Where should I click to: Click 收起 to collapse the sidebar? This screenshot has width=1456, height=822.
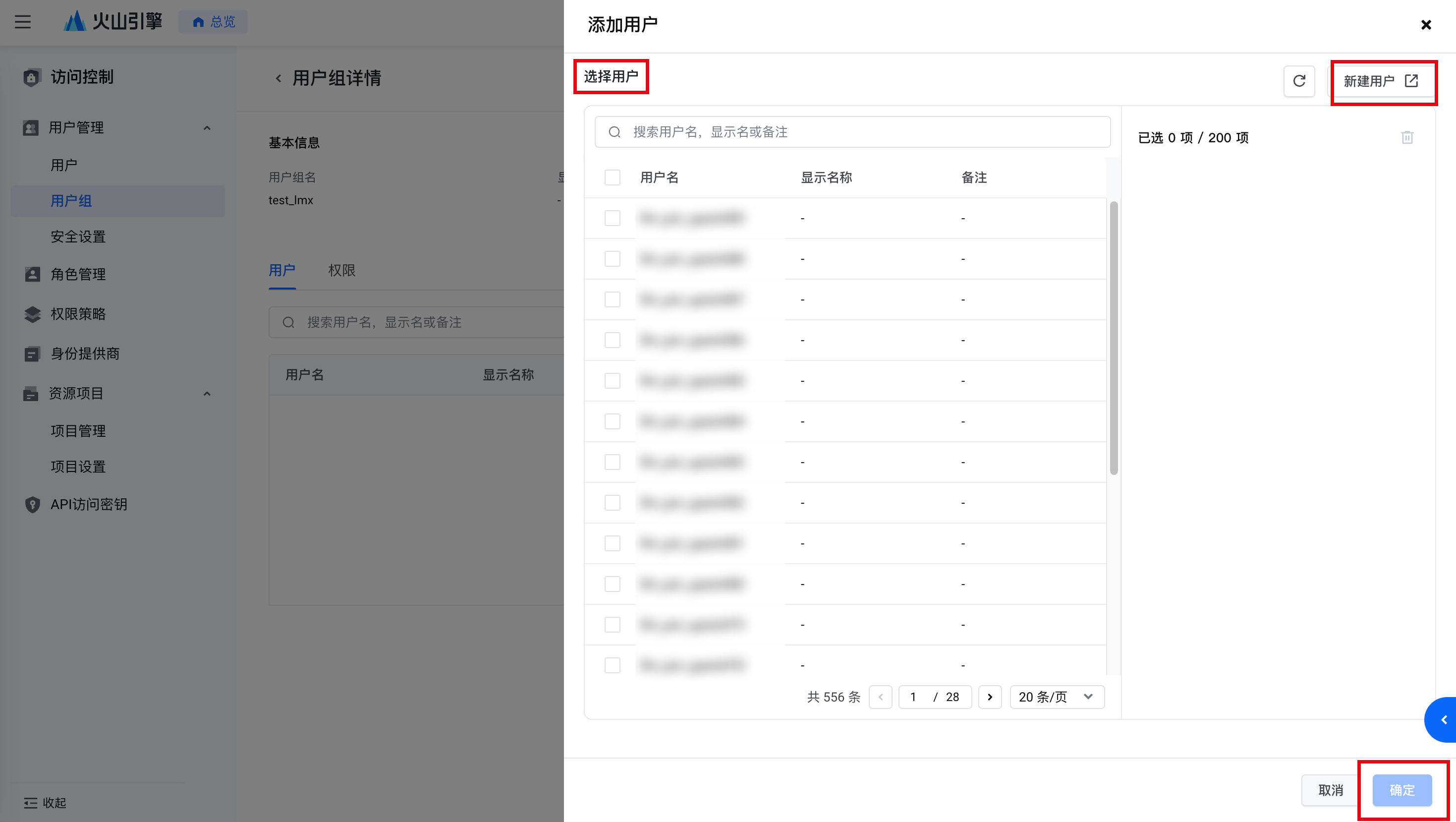(45, 803)
